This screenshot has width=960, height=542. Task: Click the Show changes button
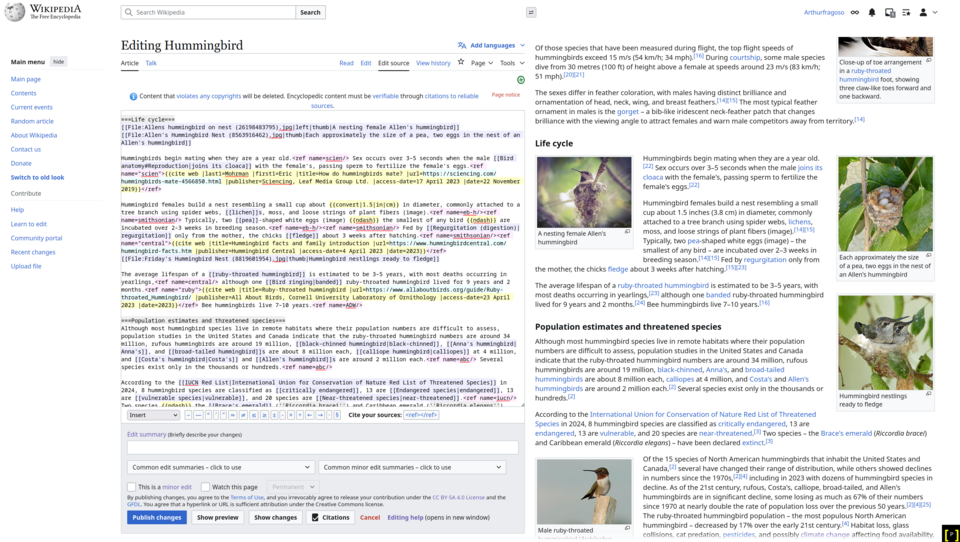pos(276,518)
